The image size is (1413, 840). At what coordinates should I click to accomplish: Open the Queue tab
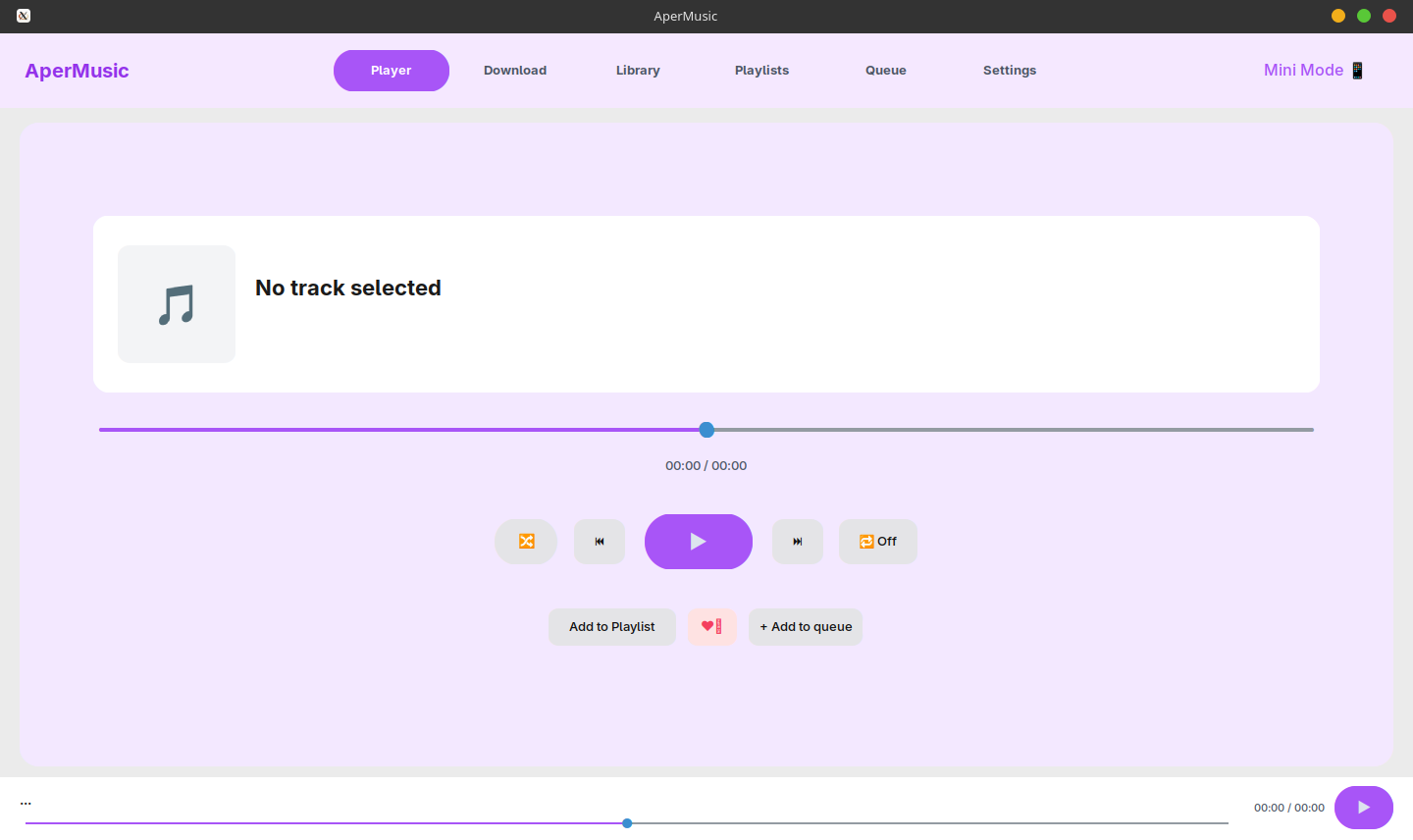[886, 71]
